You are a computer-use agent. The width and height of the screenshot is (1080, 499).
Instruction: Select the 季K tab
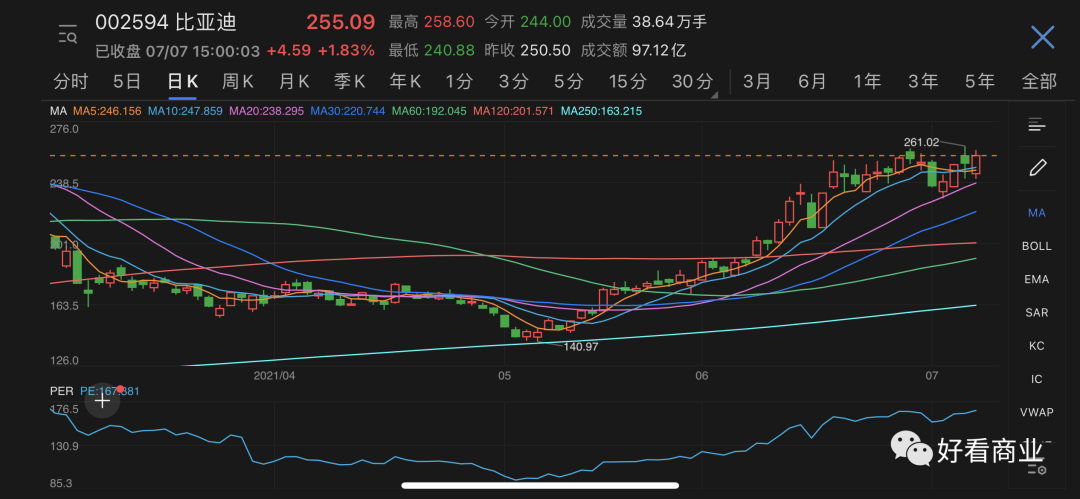tap(349, 82)
